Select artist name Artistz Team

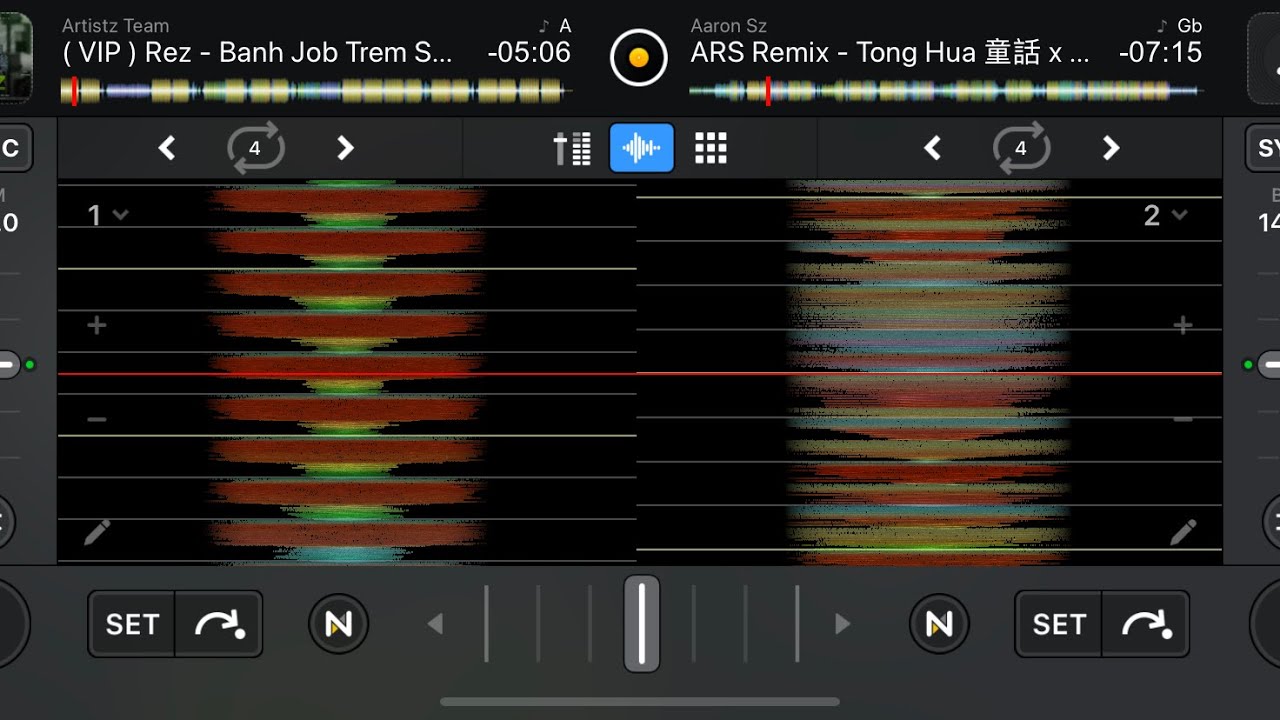pyautogui.click(x=115, y=26)
